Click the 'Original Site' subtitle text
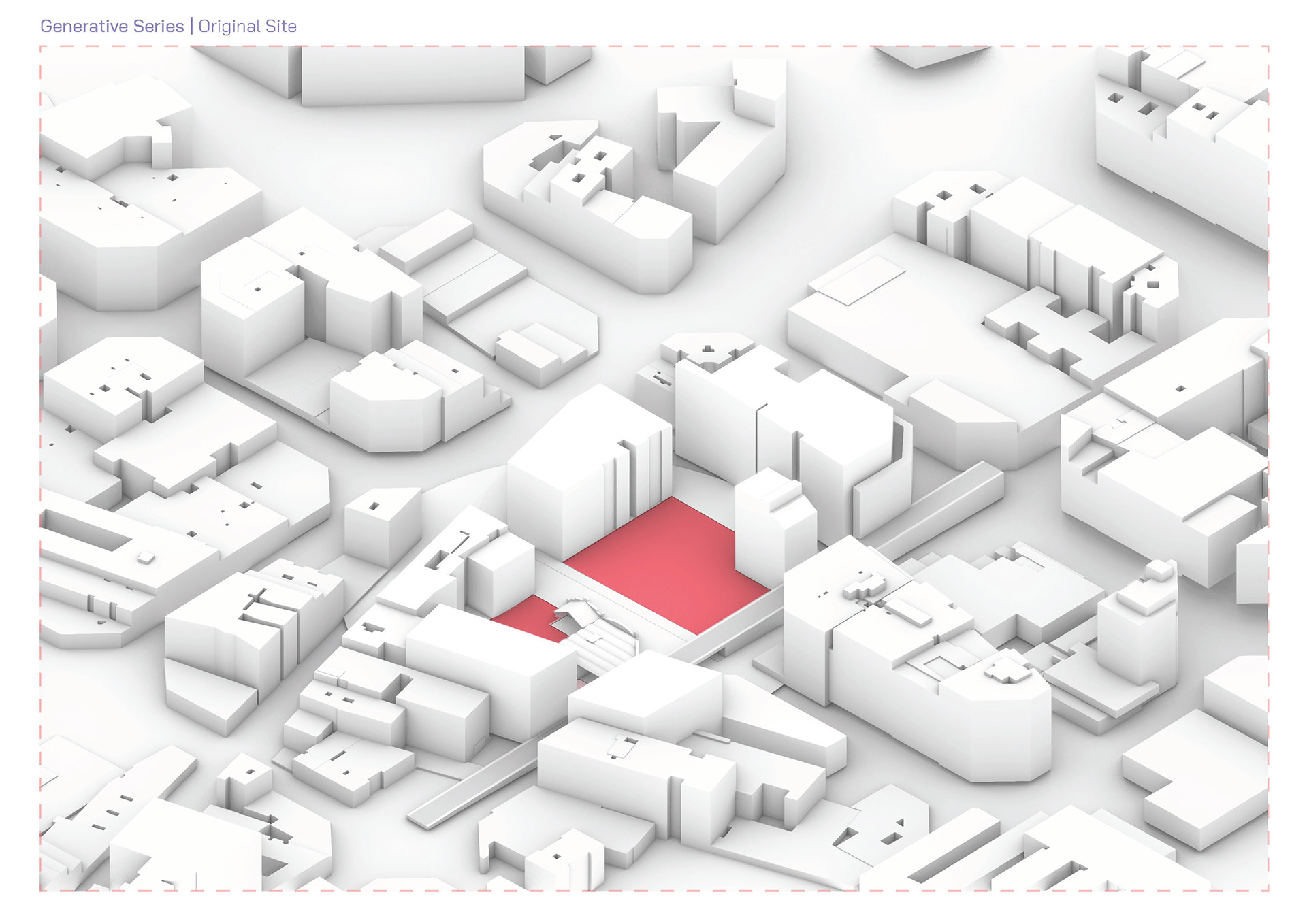1307x924 pixels. coord(248,27)
